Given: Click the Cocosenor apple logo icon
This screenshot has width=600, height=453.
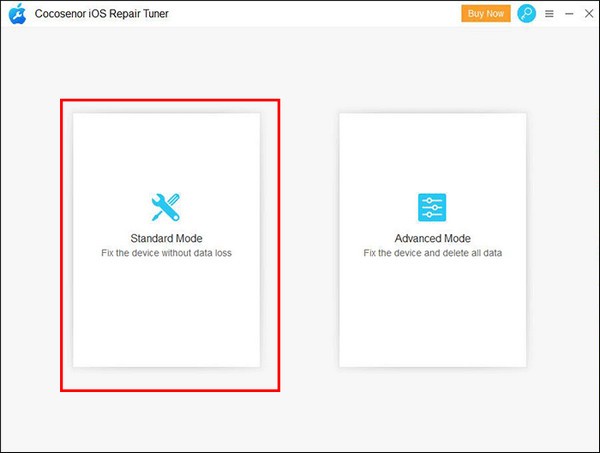Looking at the screenshot, I should [18, 14].
